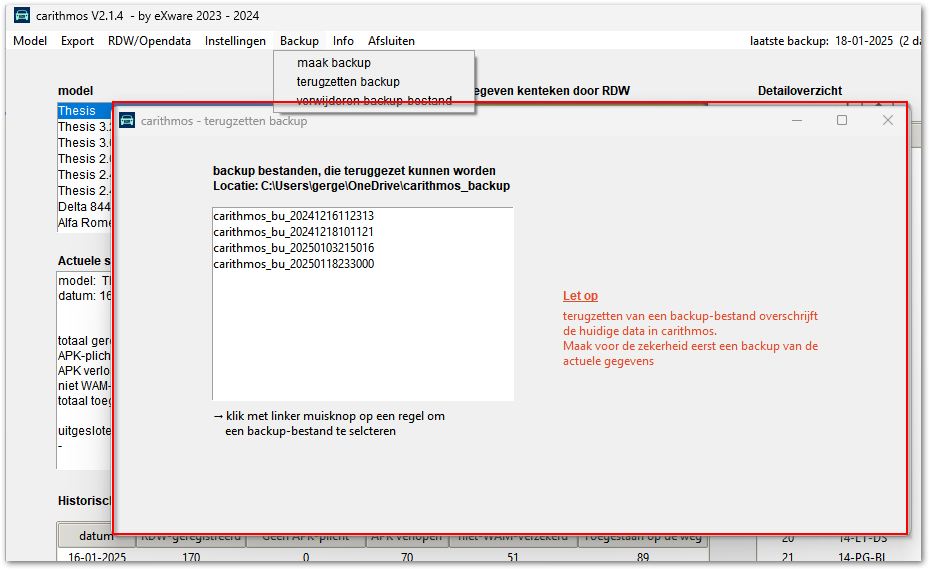This screenshot has height=570, width=930.
Task: Click Afsluiten in the menu bar
Action: point(391,41)
